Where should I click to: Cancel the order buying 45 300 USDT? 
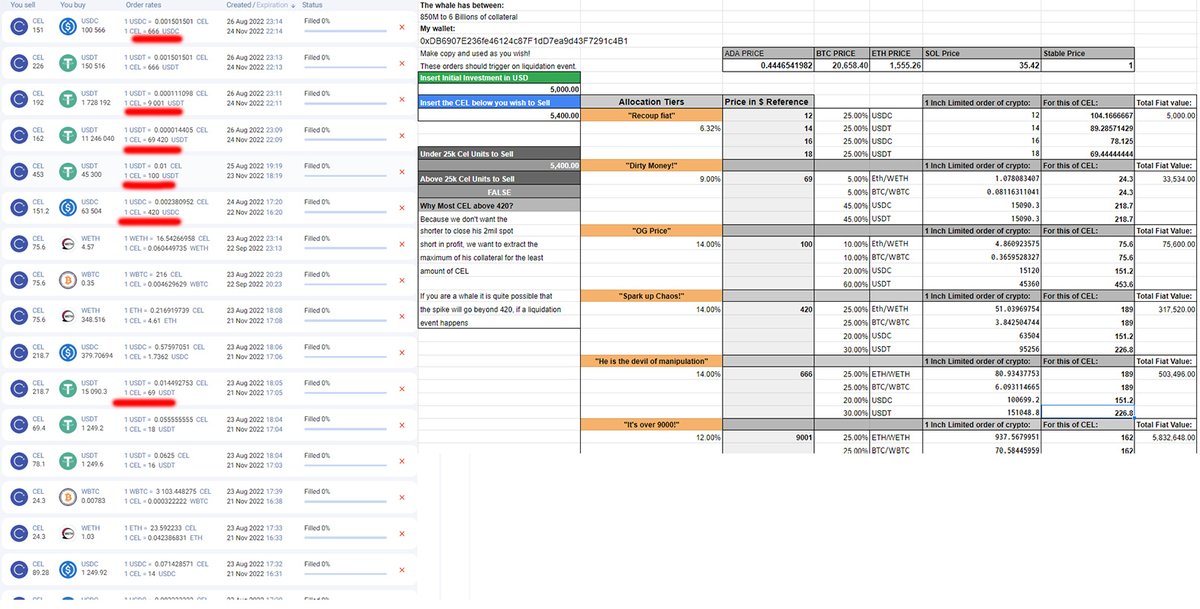(x=401, y=171)
